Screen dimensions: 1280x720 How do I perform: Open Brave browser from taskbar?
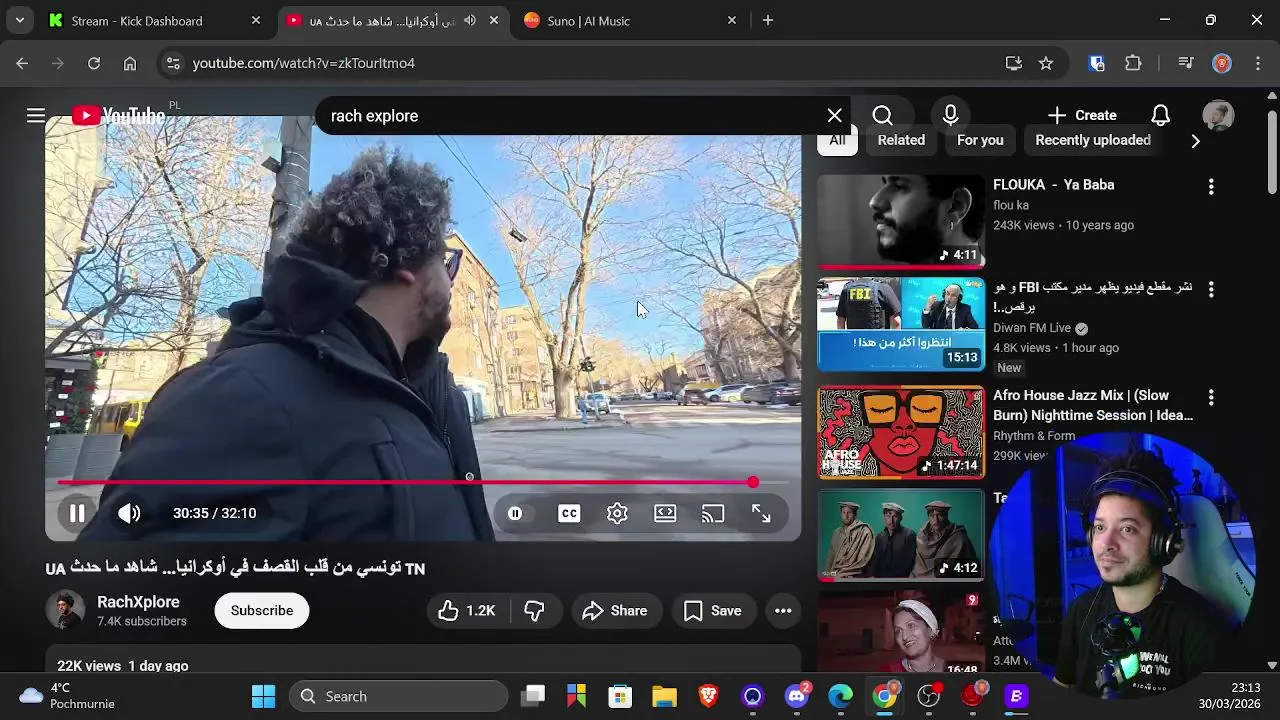(x=708, y=697)
